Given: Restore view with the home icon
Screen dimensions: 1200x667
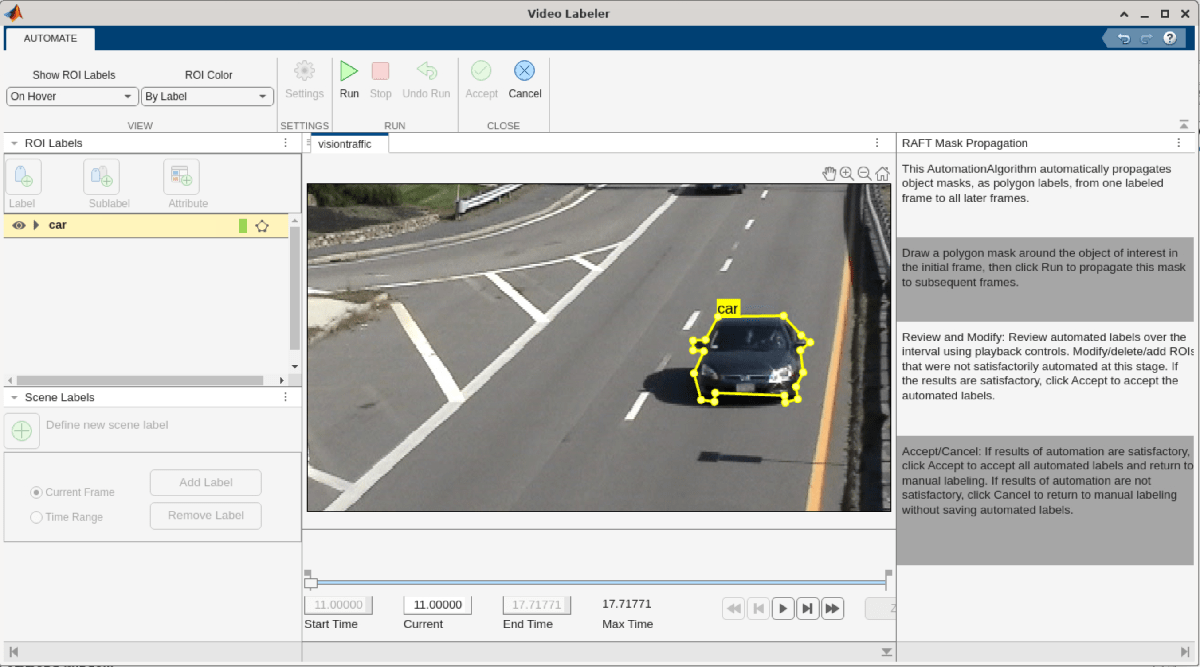Looking at the screenshot, I should pos(883,173).
